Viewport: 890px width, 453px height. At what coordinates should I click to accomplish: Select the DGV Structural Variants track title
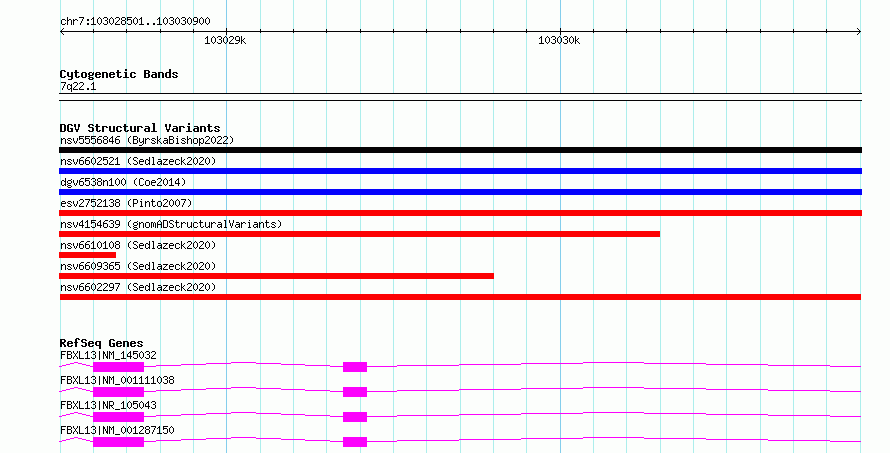(140, 128)
